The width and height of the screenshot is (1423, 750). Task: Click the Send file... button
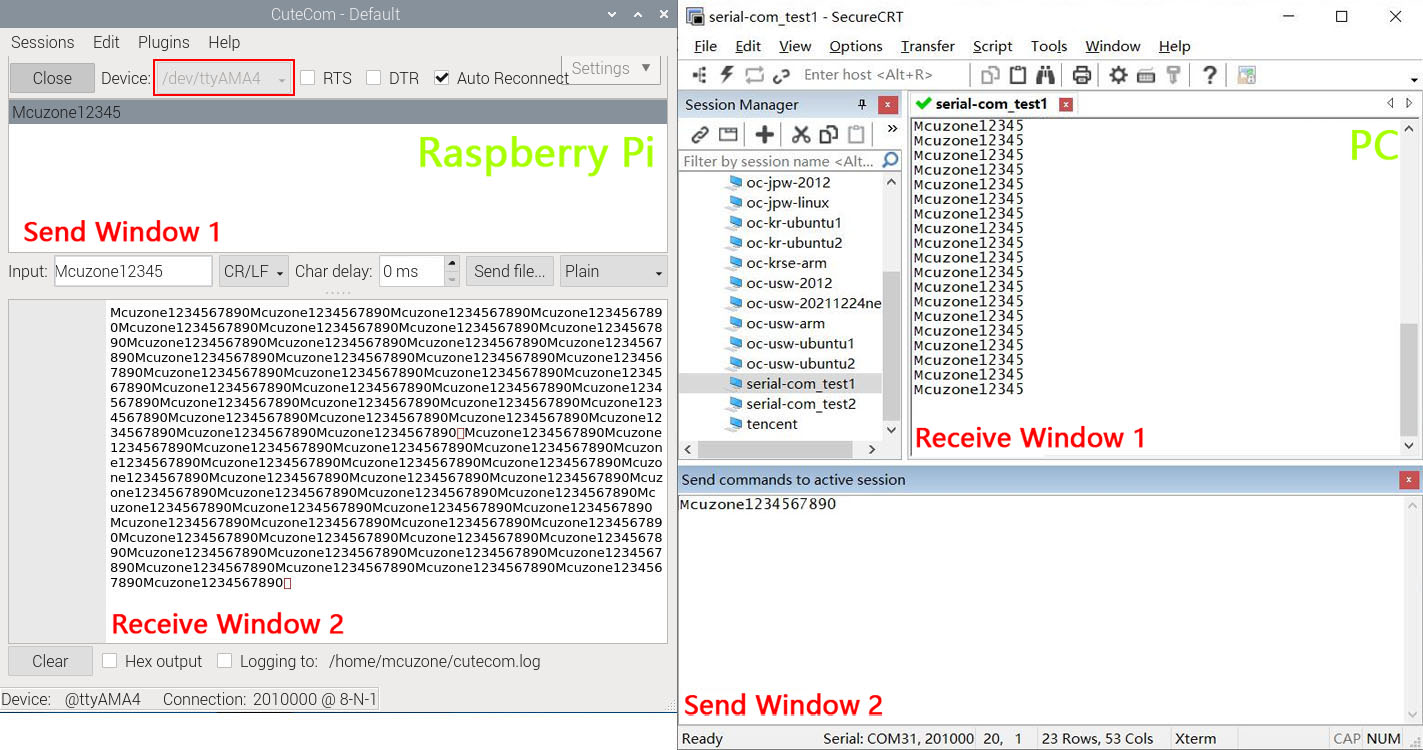(x=509, y=272)
